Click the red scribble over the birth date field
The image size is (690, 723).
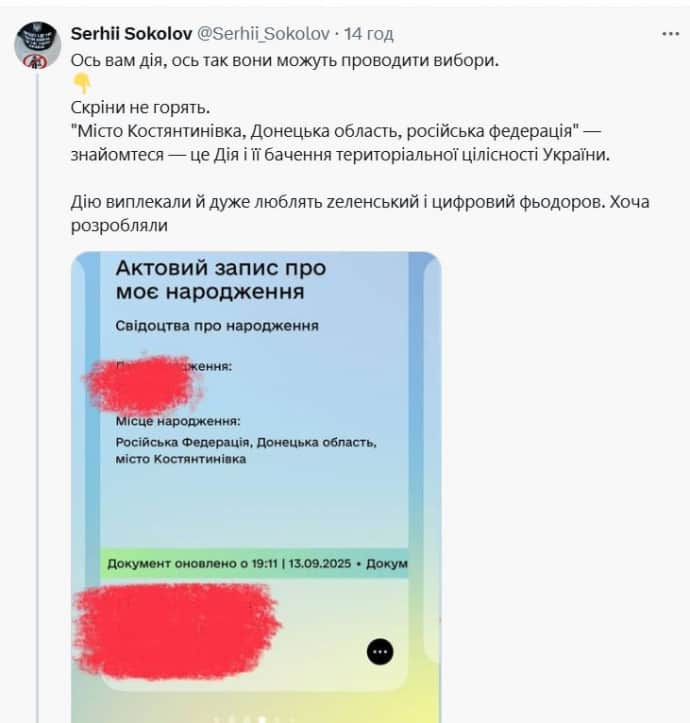pyautogui.click(x=143, y=384)
